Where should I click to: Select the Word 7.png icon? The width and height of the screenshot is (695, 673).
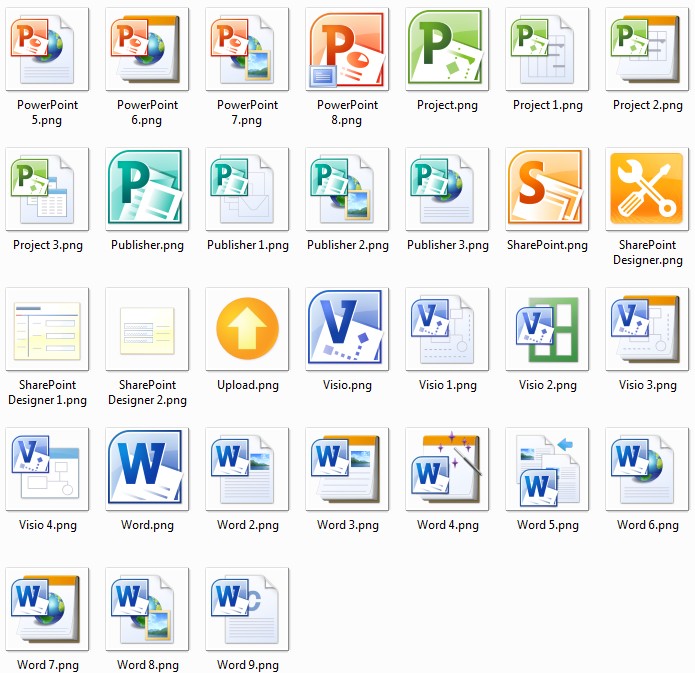coord(47,609)
